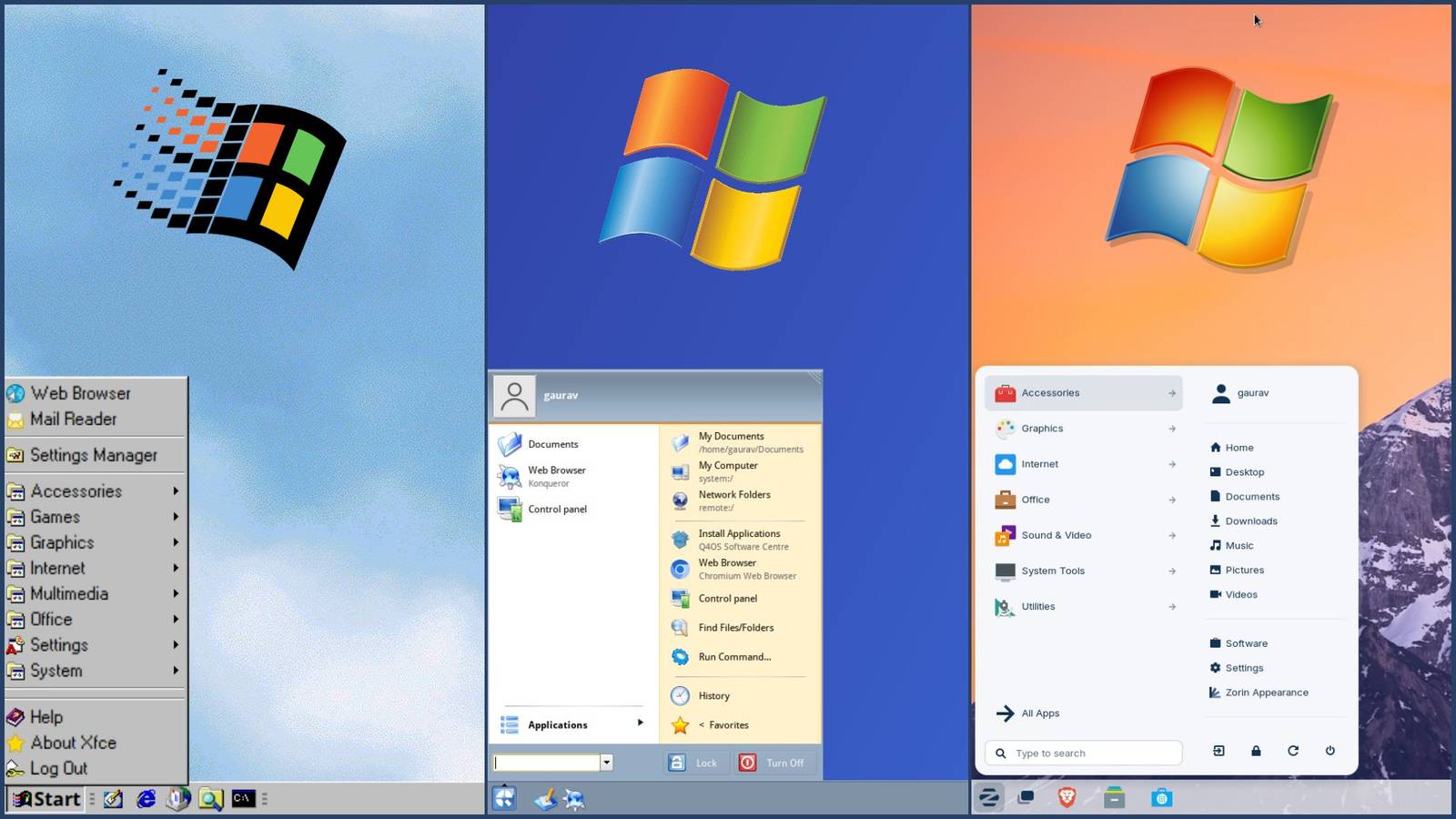Open the command prompt icon on the taskbar
Image resolution: width=1456 pixels, height=819 pixels.
(x=242, y=798)
